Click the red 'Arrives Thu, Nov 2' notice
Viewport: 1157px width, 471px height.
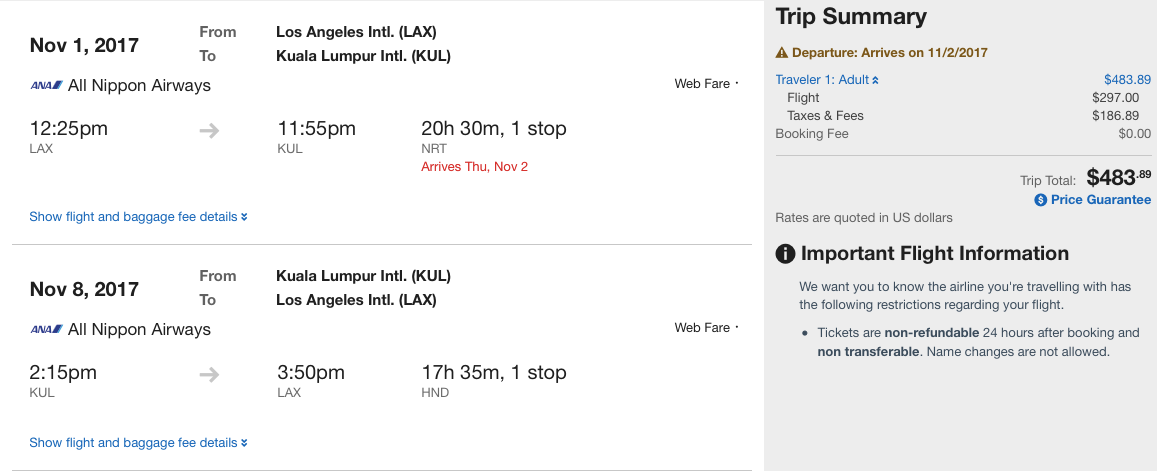(x=474, y=167)
